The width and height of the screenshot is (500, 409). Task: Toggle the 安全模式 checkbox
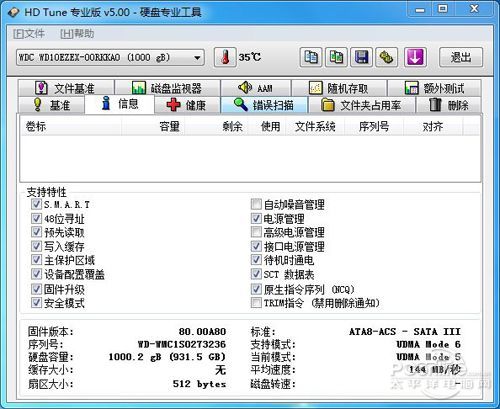pos(36,303)
